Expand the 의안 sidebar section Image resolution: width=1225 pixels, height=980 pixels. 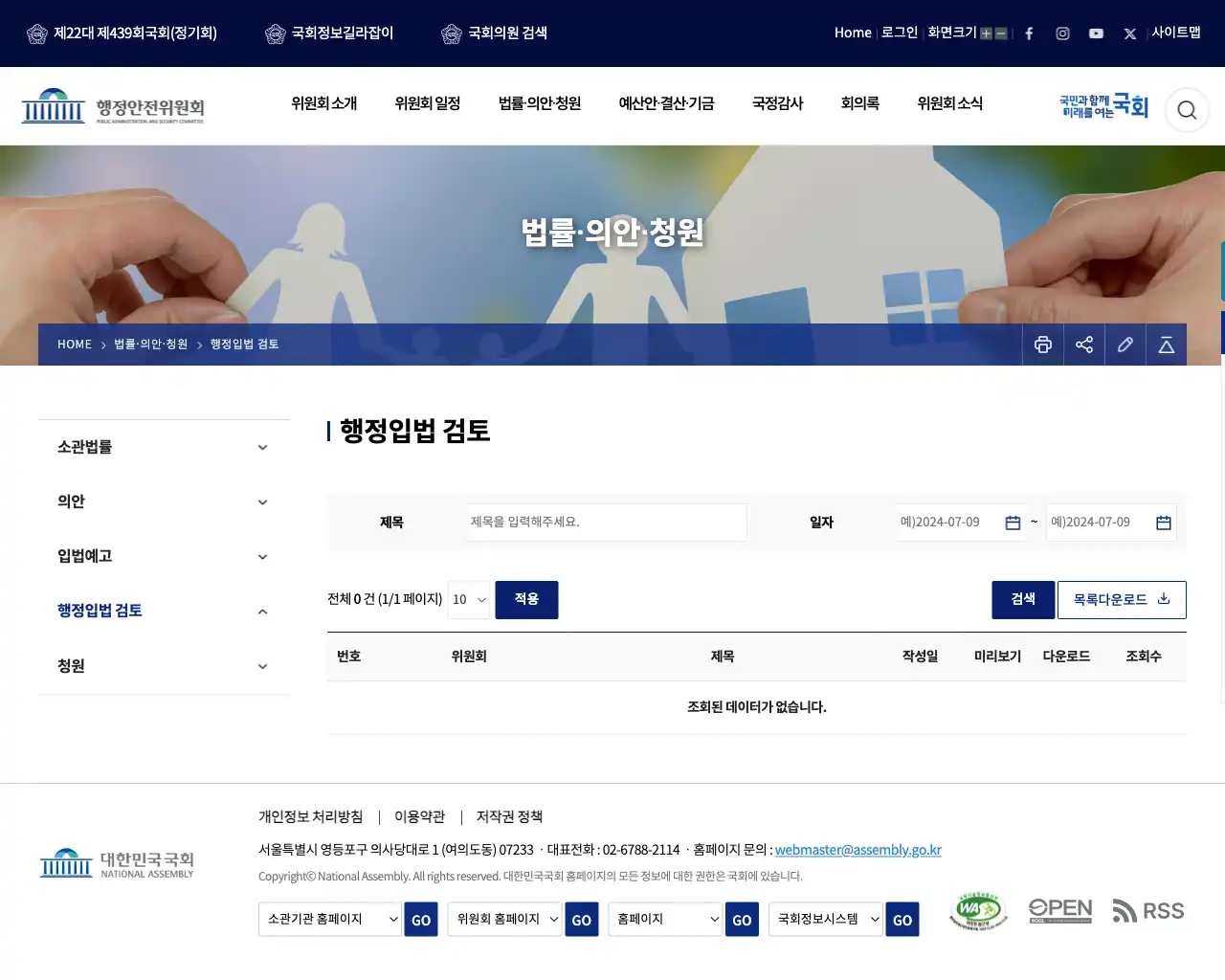coord(164,501)
